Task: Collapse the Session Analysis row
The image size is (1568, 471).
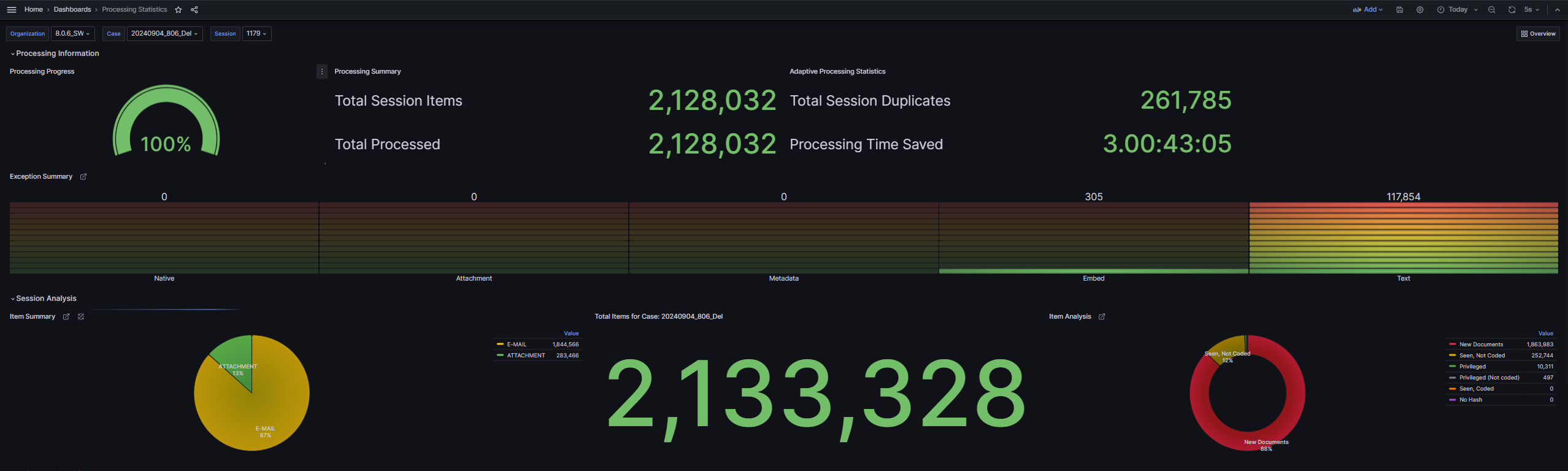Action: click(x=44, y=298)
